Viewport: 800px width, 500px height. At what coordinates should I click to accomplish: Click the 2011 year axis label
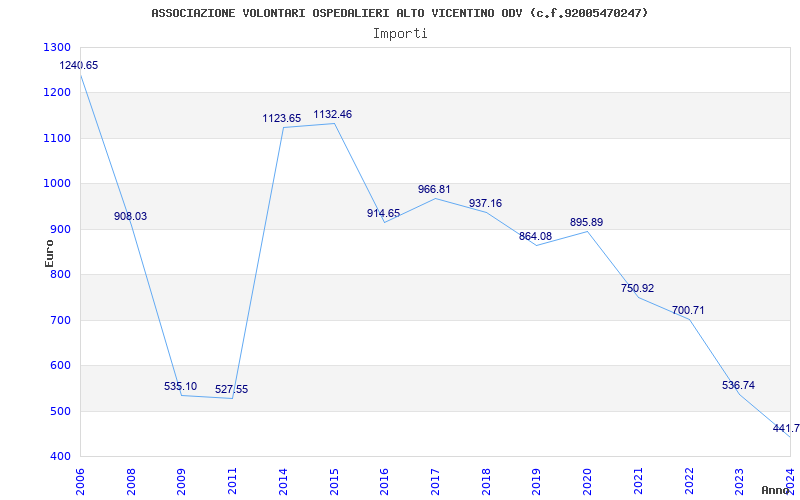pos(232,482)
